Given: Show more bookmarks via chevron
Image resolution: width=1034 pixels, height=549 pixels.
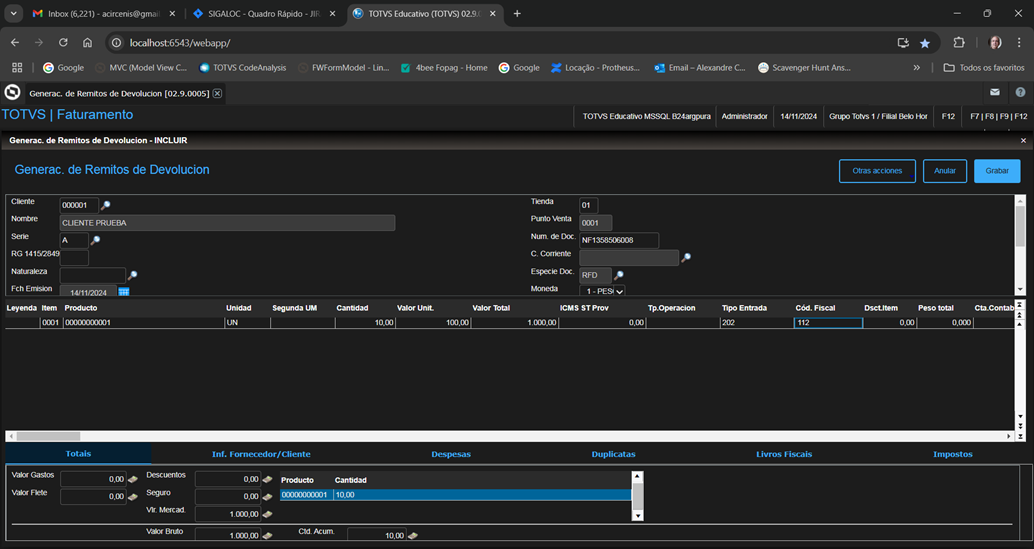Looking at the screenshot, I should [x=917, y=68].
